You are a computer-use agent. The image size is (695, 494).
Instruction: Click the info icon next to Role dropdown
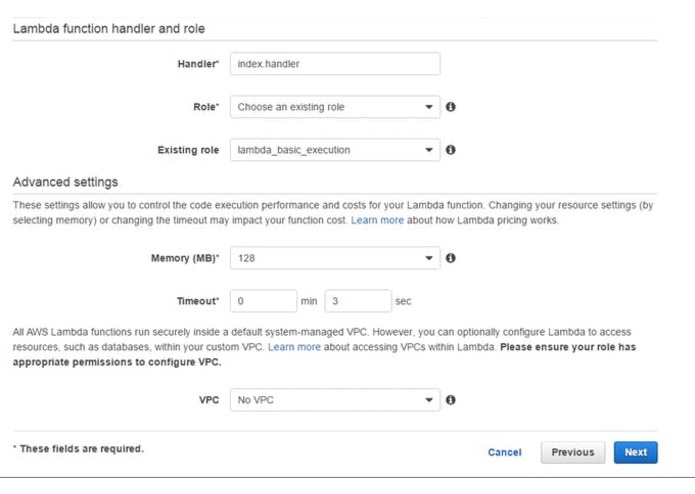coord(450,107)
